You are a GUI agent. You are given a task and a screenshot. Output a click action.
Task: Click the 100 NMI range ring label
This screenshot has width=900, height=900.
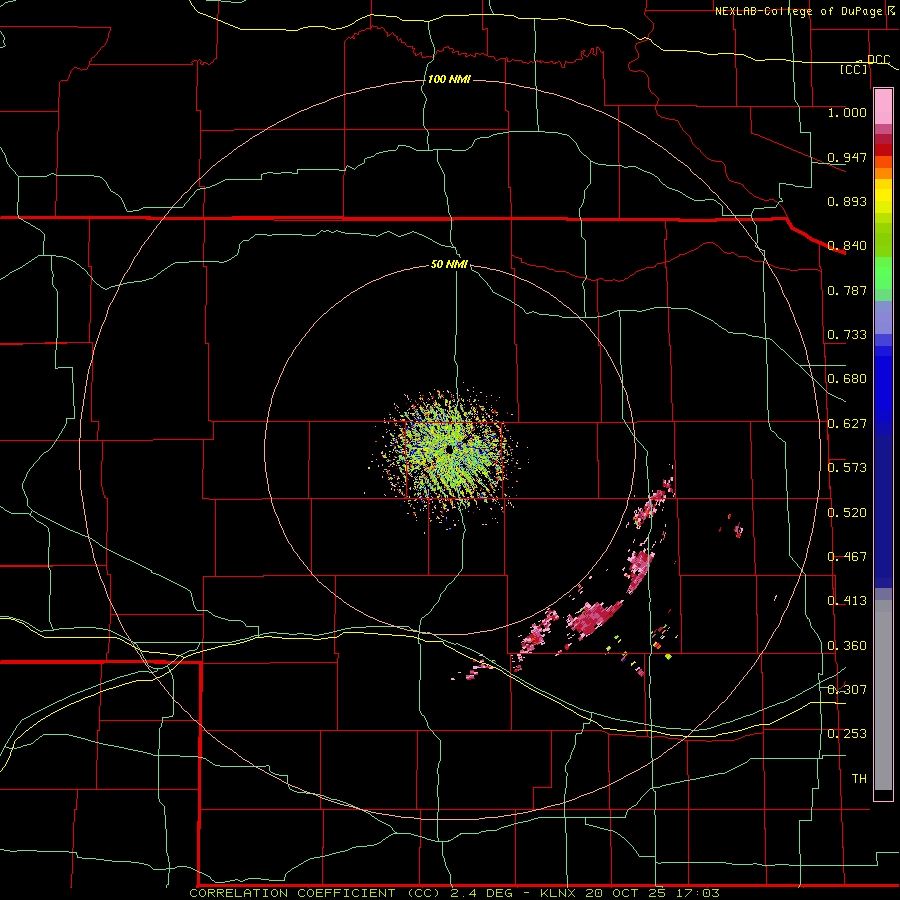click(449, 79)
